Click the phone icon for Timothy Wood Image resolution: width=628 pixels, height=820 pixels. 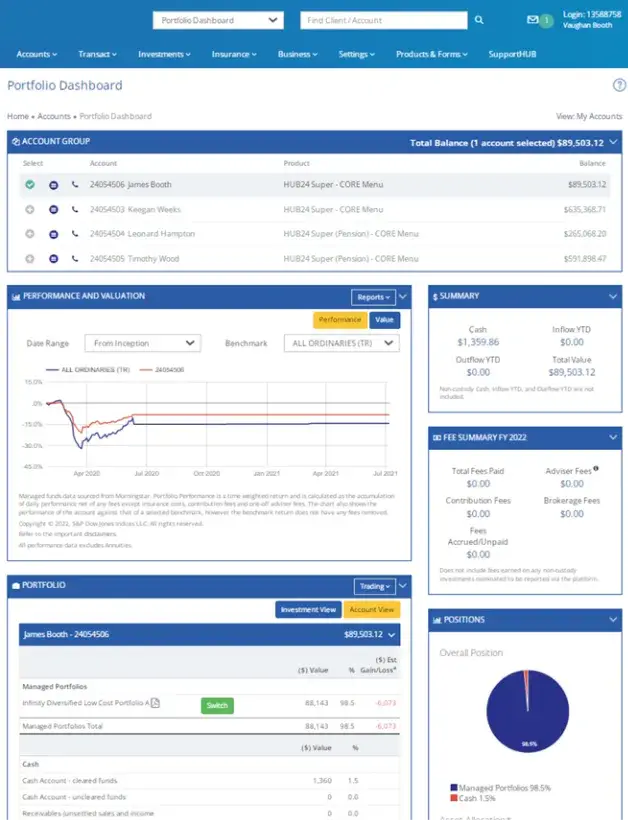[x=75, y=258]
